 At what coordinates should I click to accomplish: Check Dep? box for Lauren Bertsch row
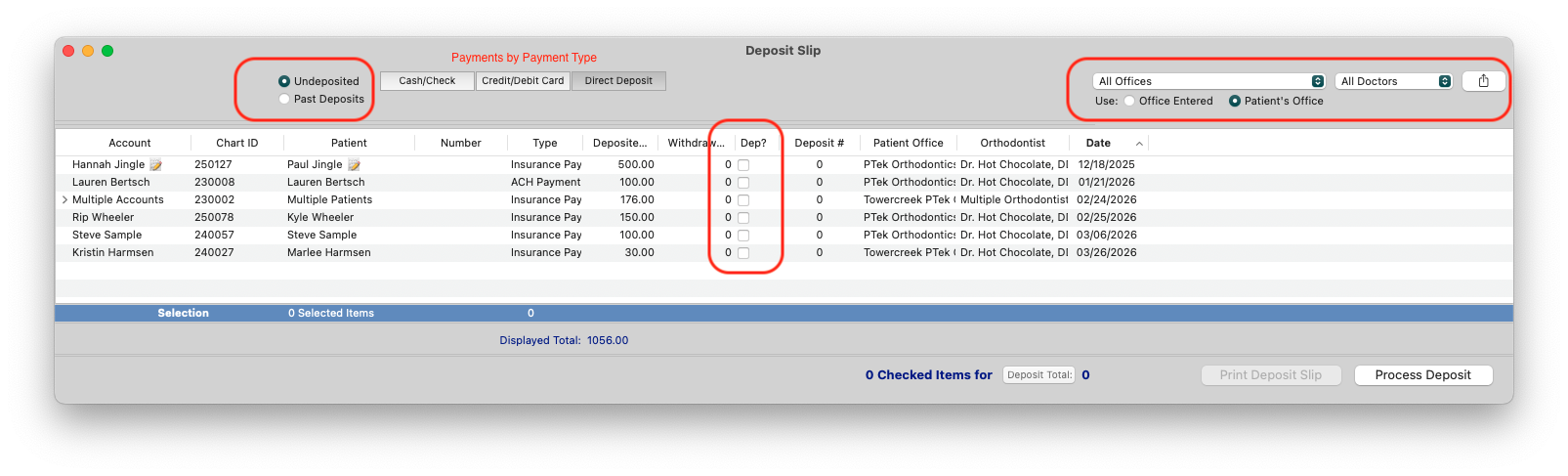[743, 183]
